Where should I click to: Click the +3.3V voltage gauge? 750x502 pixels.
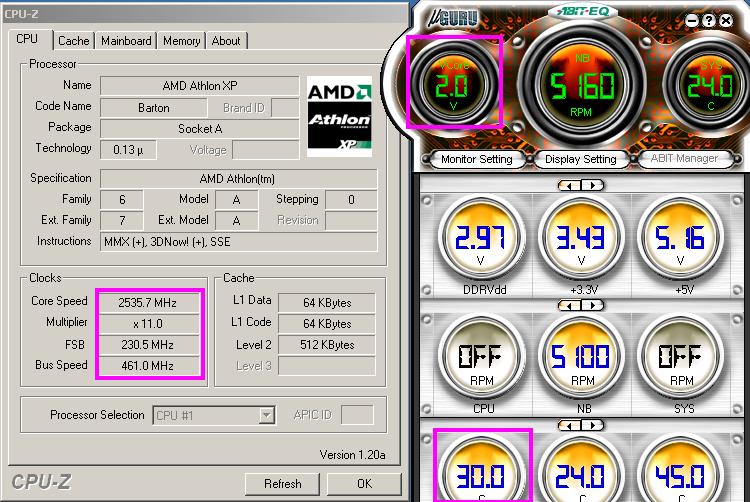click(581, 240)
